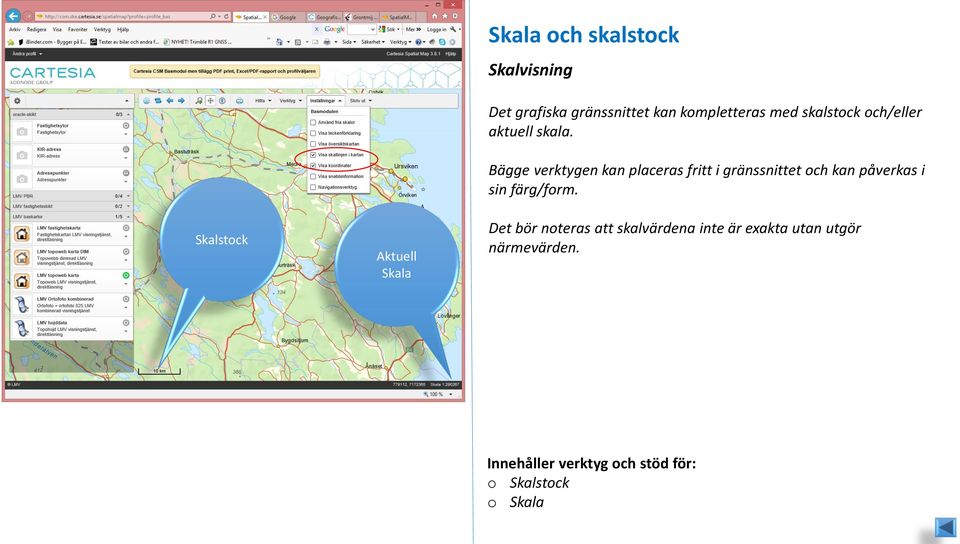The image size is (960, 544).
Task: Click the refresh layers icon in map toolbar
Action: (x=158, y=100)
